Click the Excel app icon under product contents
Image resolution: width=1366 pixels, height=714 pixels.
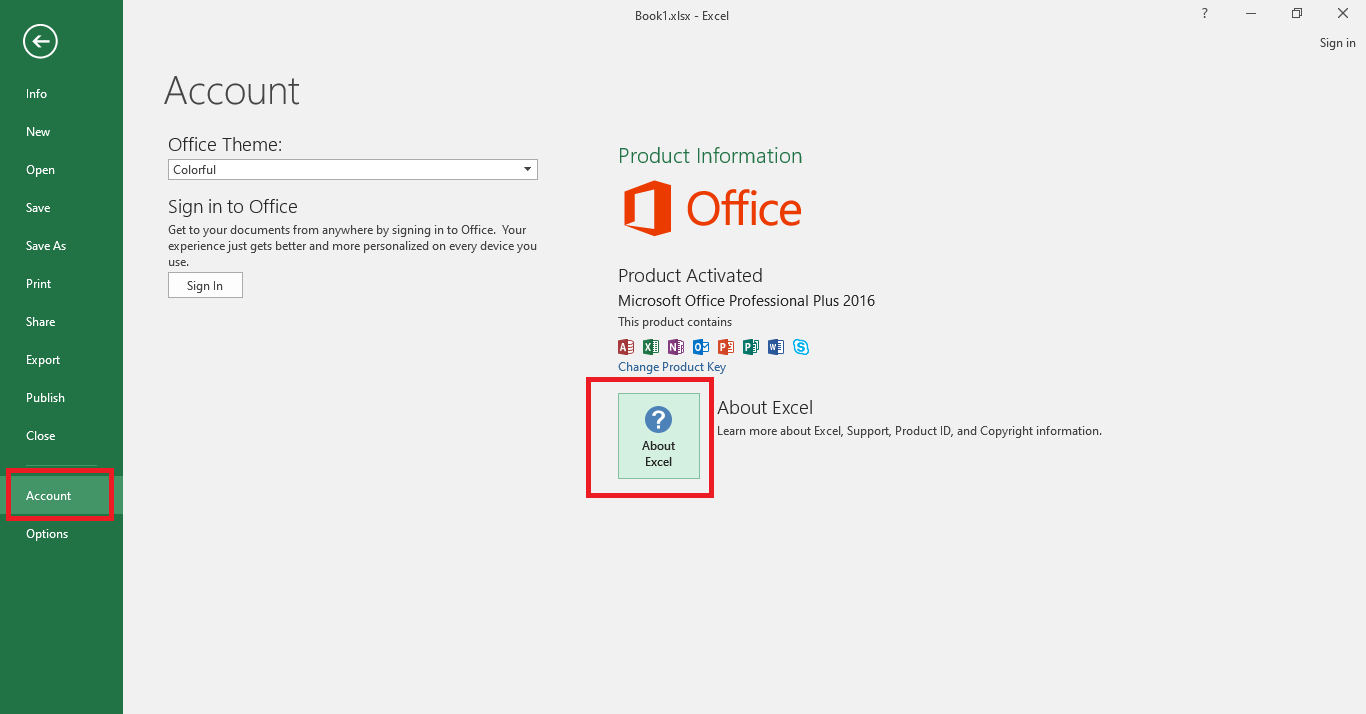[x=651, y=347]
